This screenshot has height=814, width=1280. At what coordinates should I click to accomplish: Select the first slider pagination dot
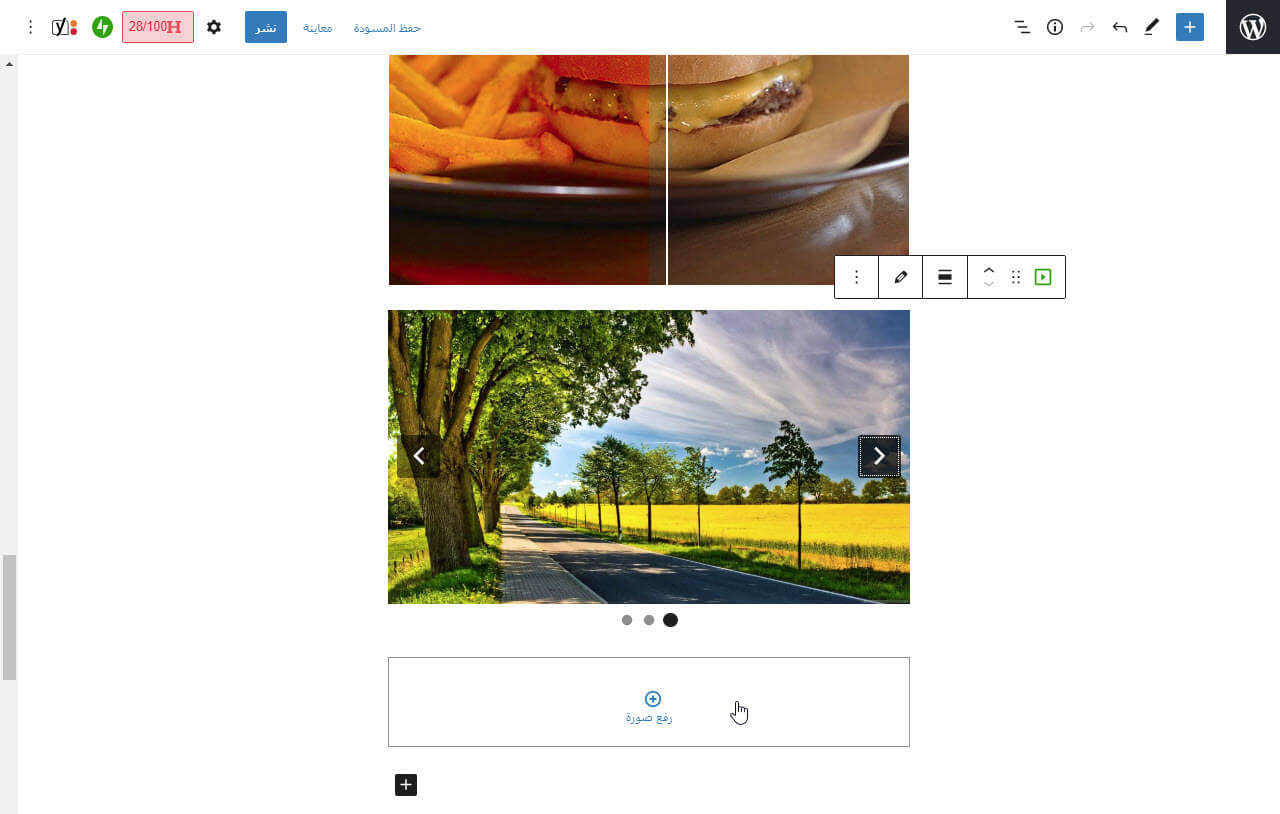[627, 620]
